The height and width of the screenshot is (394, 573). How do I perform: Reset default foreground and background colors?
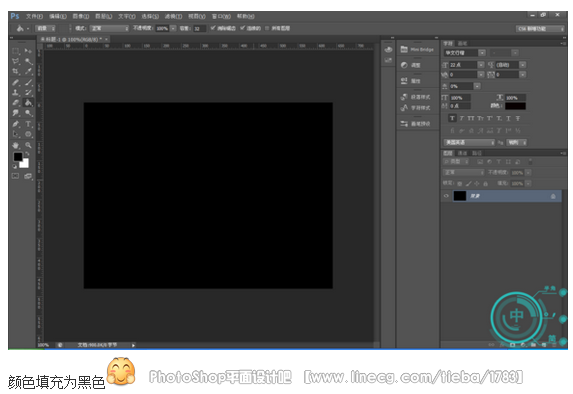point(14,166)
